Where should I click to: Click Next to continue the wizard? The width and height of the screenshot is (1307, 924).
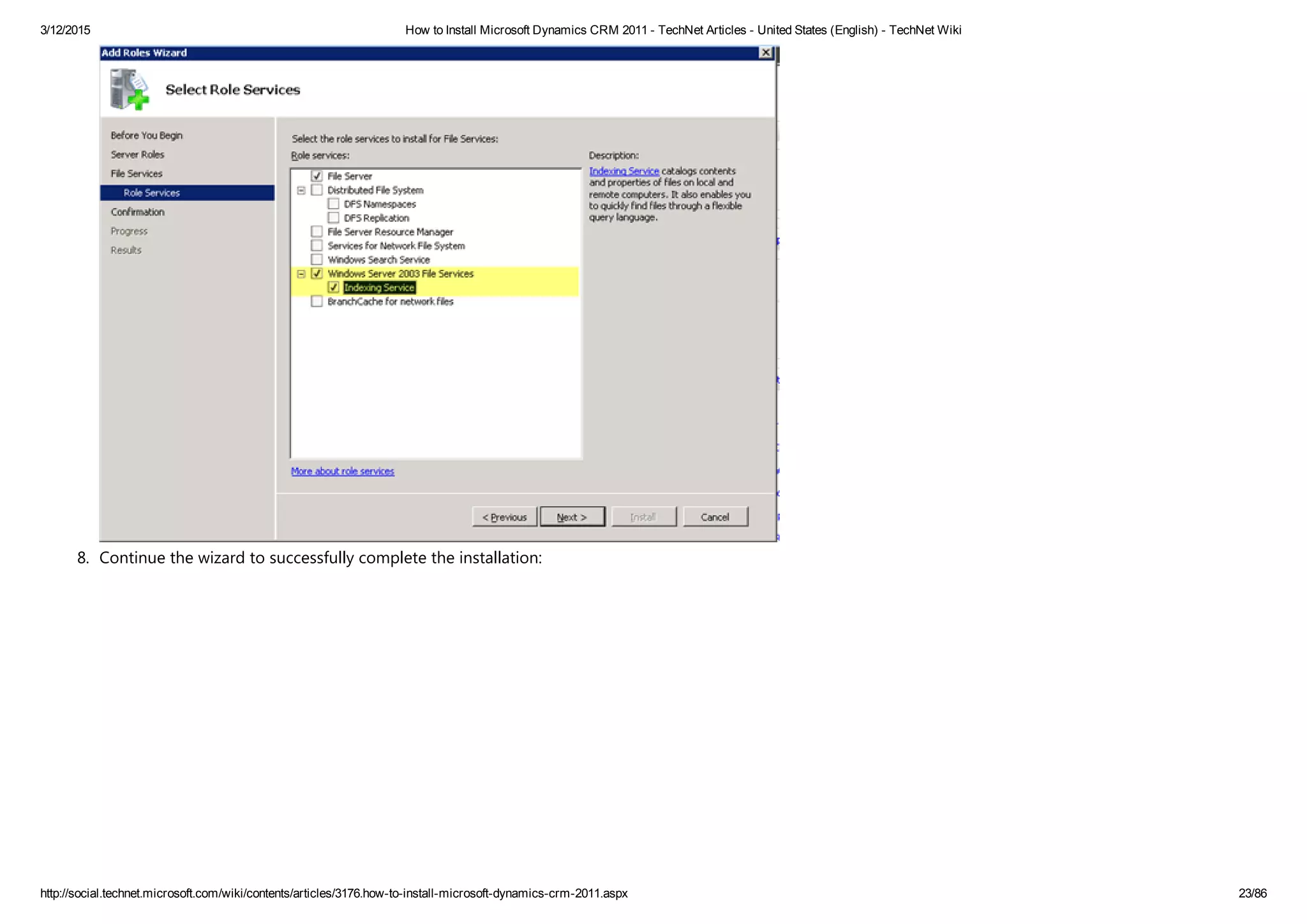572,517
